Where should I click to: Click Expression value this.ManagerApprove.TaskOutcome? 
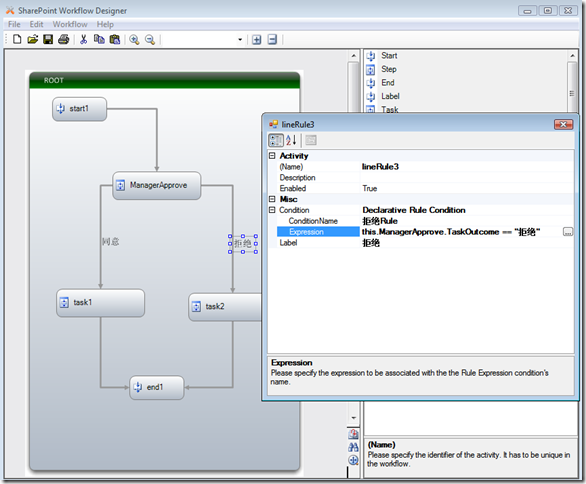(x=450, y=232)
